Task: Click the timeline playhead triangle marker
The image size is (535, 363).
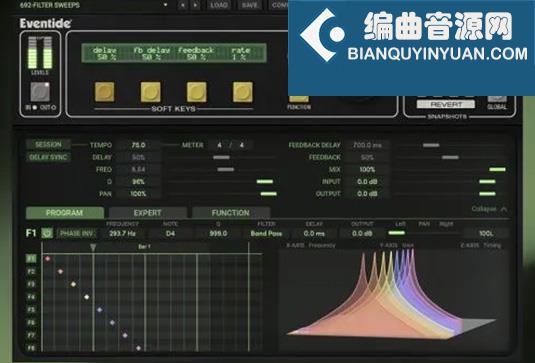Action: 93,247
